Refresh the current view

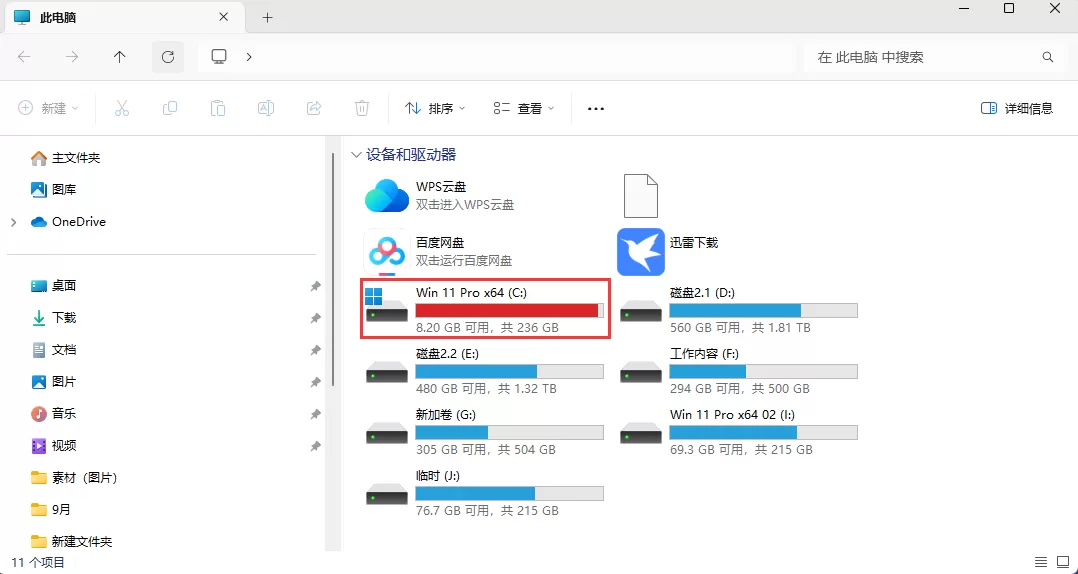(x=168, y=57)
